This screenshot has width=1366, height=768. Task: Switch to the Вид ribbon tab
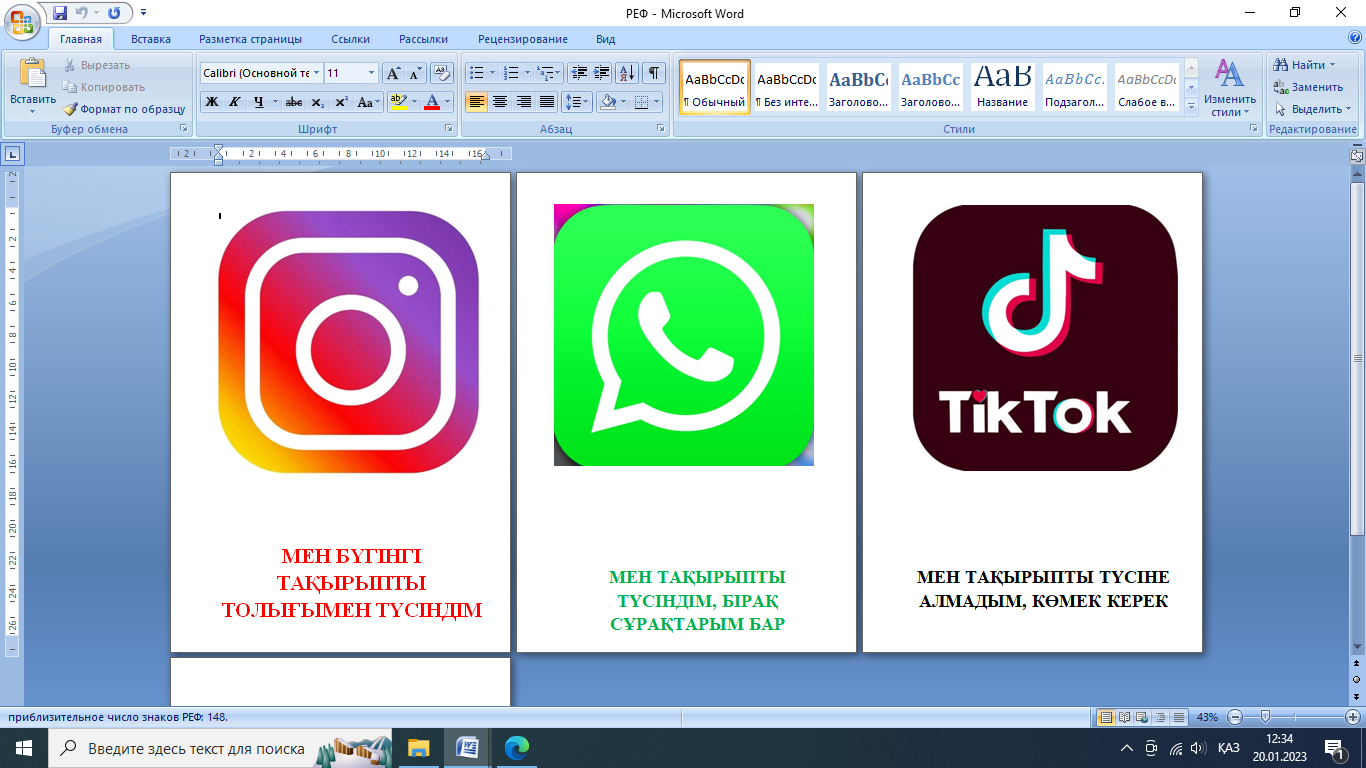pyautogui.click(x=606, y=39)
